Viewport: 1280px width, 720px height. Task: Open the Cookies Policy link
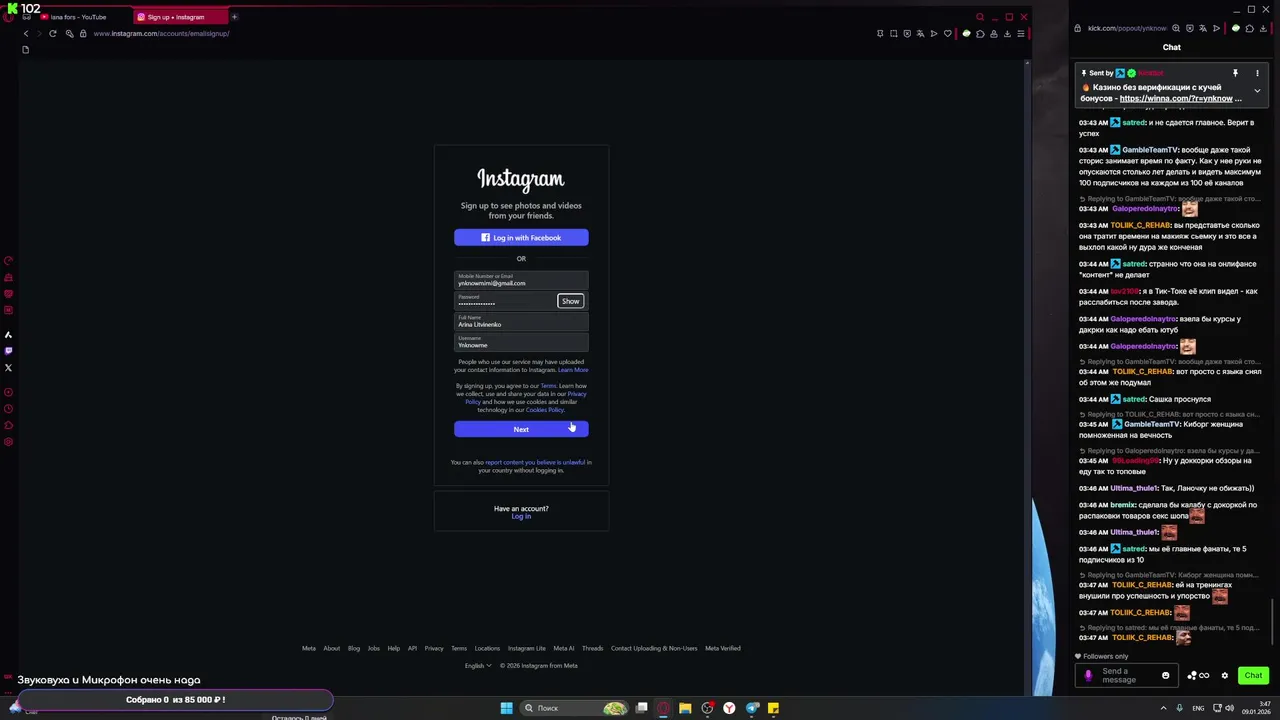point(544,410)
